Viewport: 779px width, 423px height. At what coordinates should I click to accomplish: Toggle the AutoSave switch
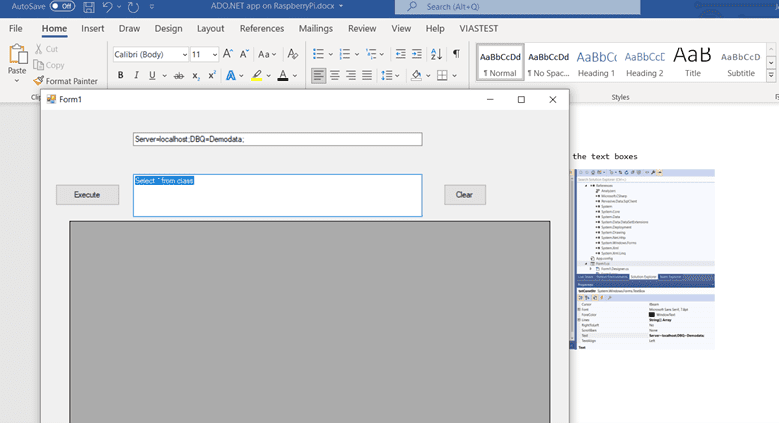coord(62,6)
